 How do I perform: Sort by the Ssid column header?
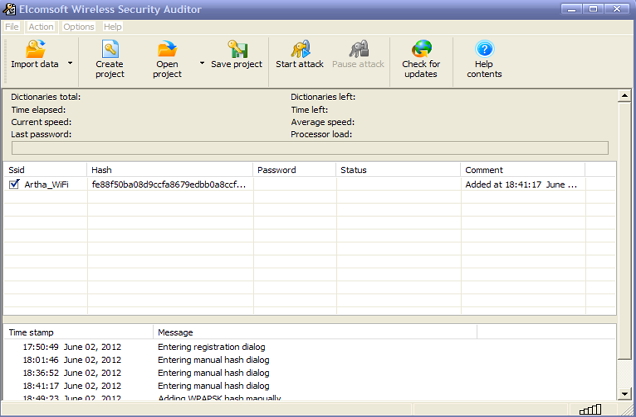pos(45,170)
